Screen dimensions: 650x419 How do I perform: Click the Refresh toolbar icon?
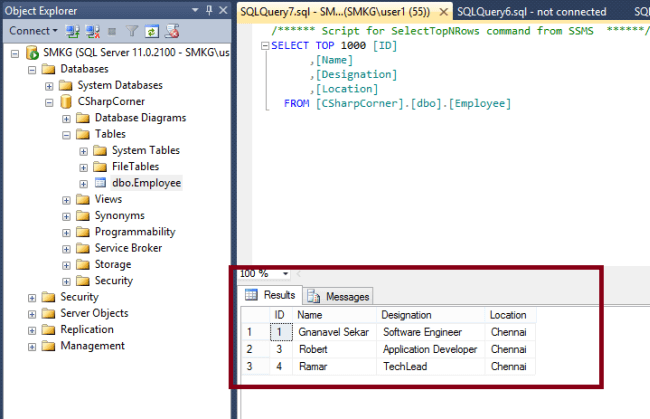152,31
